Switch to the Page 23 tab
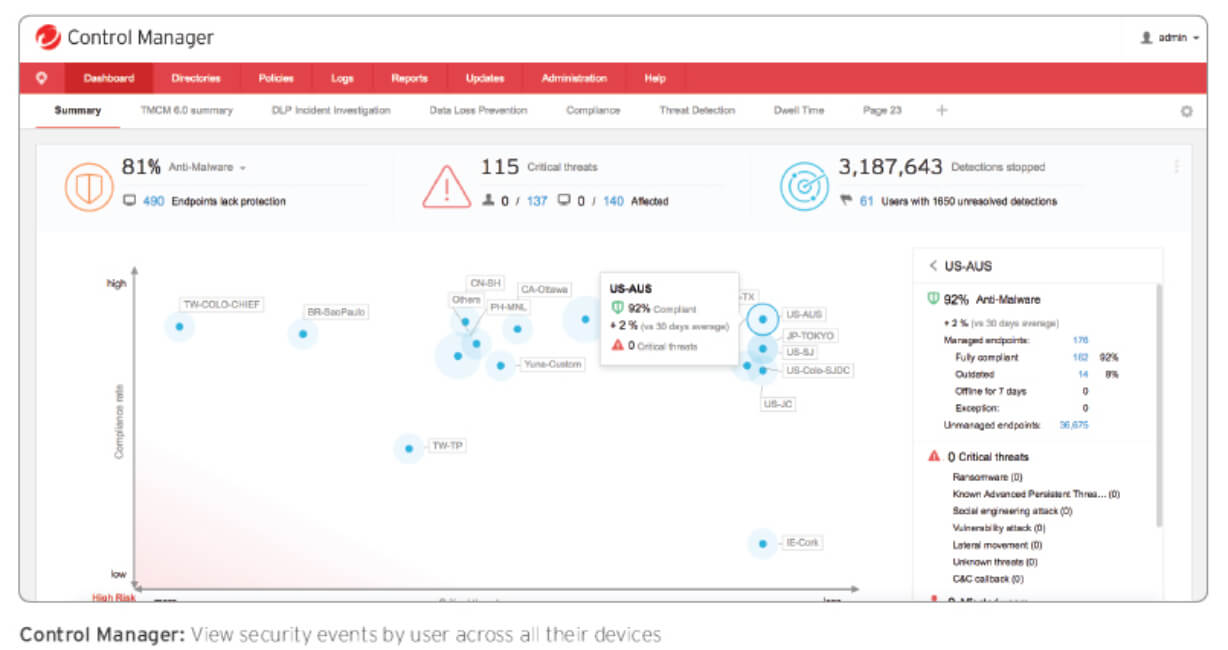Image resolution: width=1228 pixels, height=650 pixels. tap(882, 110)
